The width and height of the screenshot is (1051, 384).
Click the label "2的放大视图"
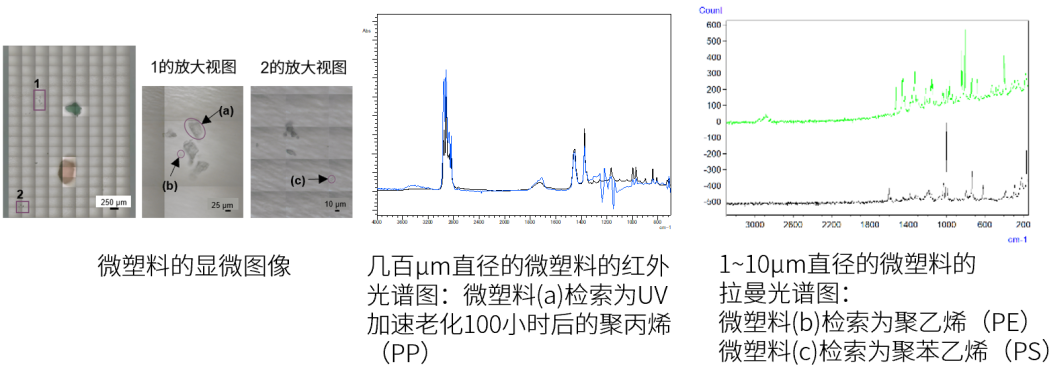pyautogui.click(x=304, y=66)
